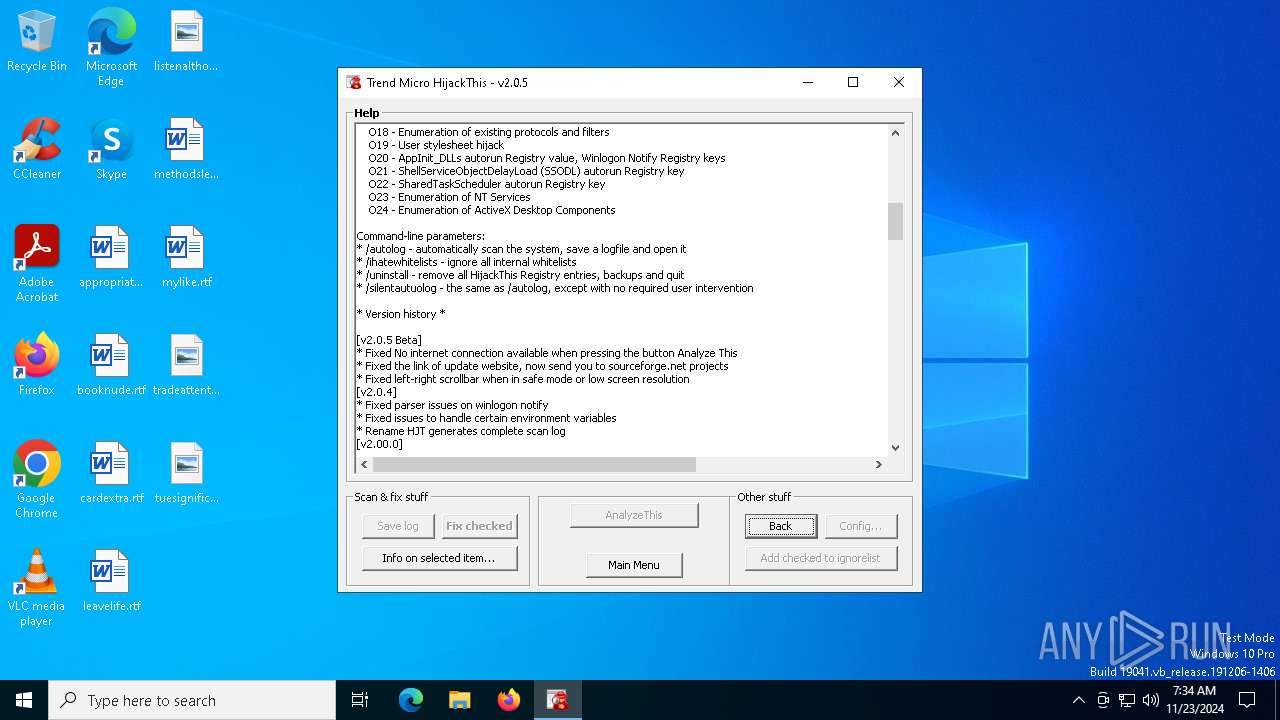This screenshot has height=720, width=1280.
Task: Open the notification center icon
Action: [1247, 700]
